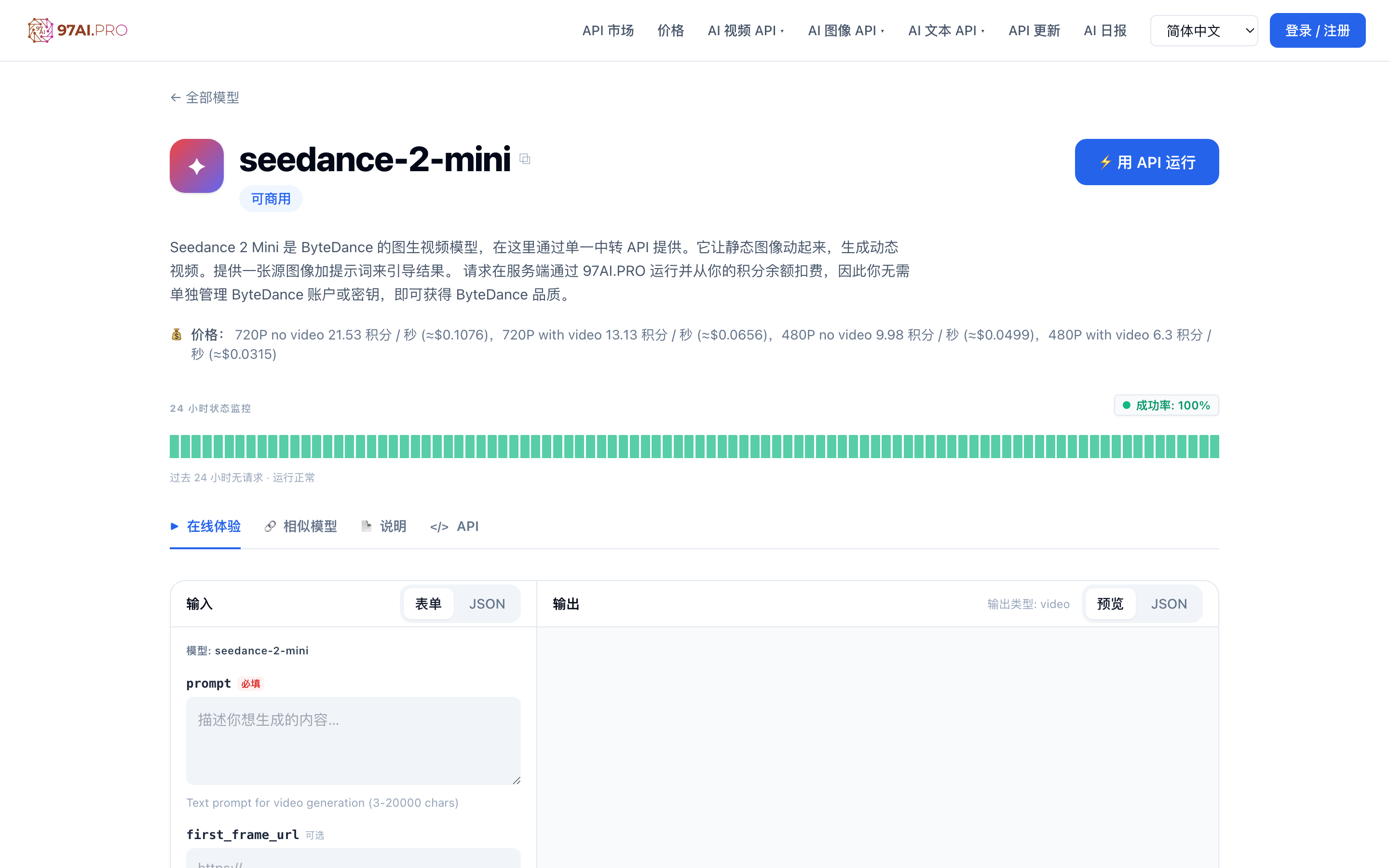1389x868 pixels.
Task: Click the 必填 label next to prompt
Action: 251,684
